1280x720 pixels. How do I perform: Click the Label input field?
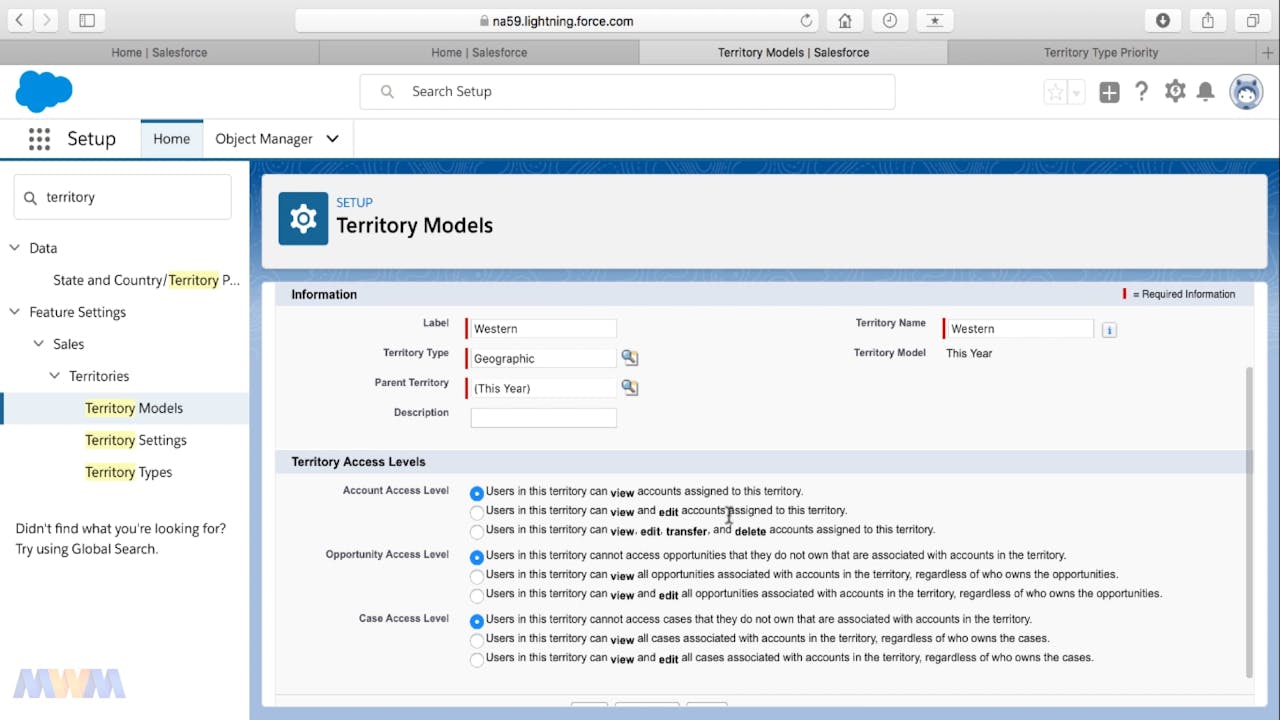(543, 328)
